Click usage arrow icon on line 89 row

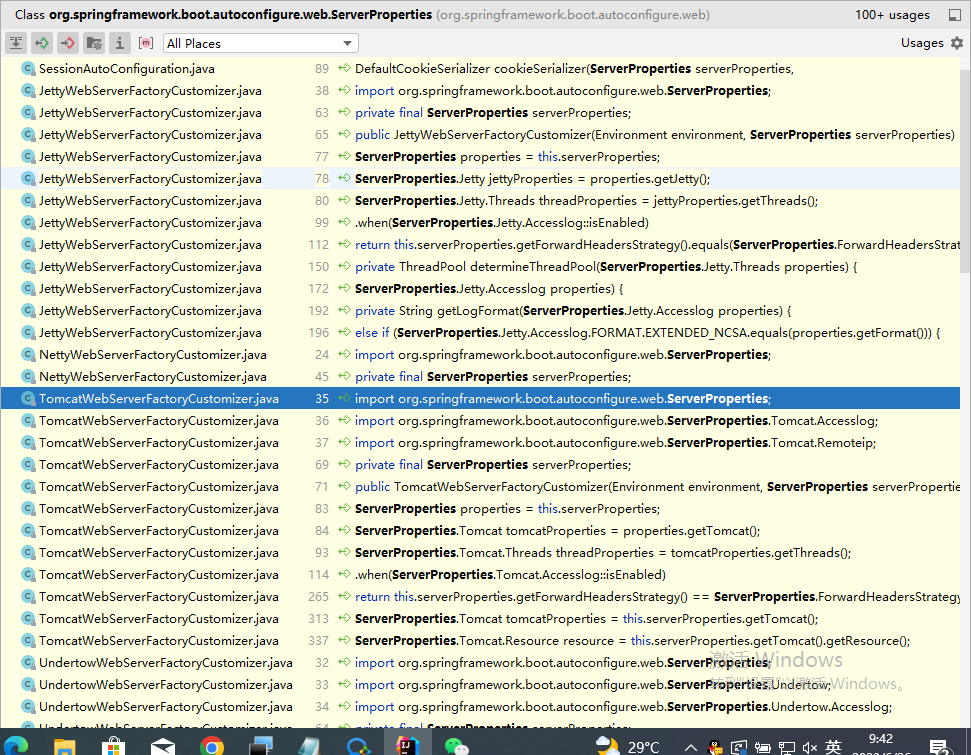coord(344,68)
